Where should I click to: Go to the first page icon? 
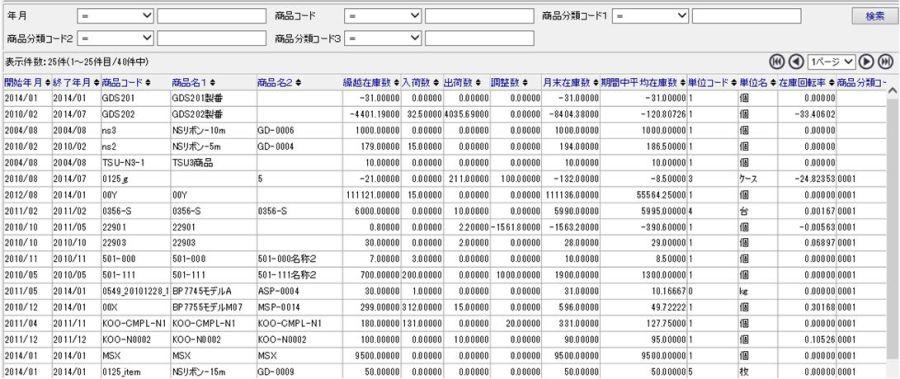click(x=777, y=61)
